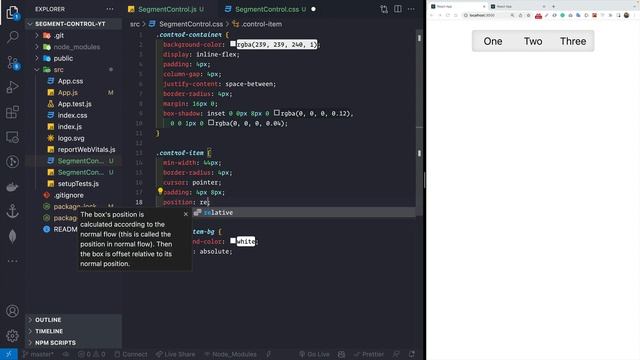
Task: Click src in the breadcrumb
Action: tap(135, 24)
